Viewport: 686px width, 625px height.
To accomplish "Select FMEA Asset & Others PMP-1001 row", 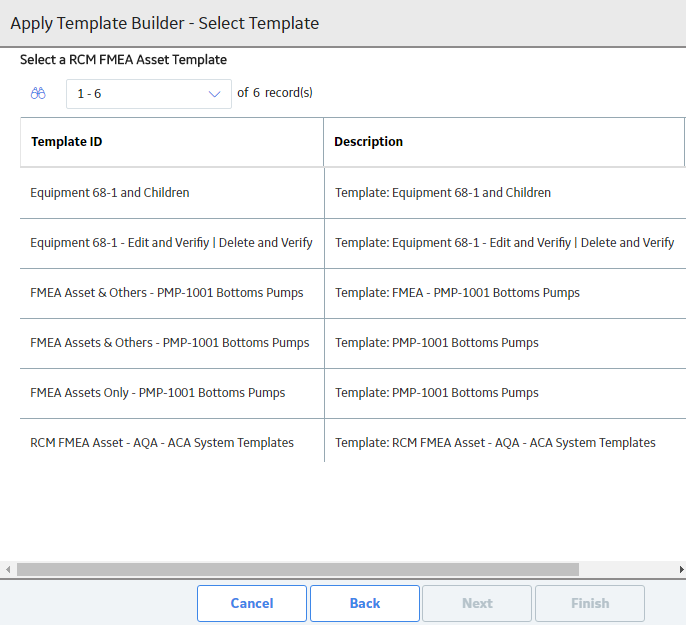I will pyautogui.click(x=353, y=293).
